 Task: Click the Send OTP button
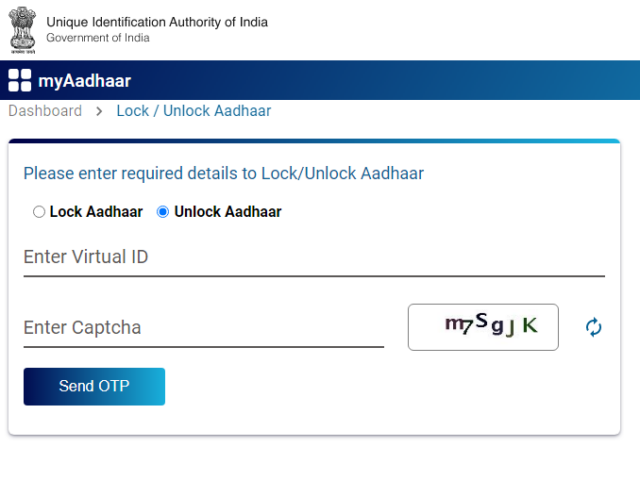tap(94, 387)
